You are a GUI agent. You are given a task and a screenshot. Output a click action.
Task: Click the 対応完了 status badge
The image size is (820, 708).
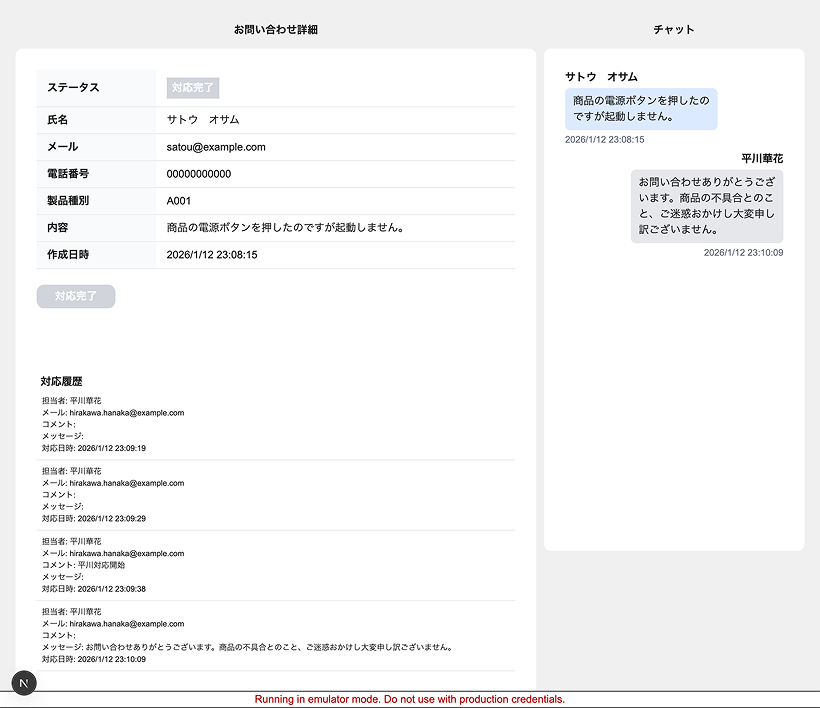coord(193,88)
